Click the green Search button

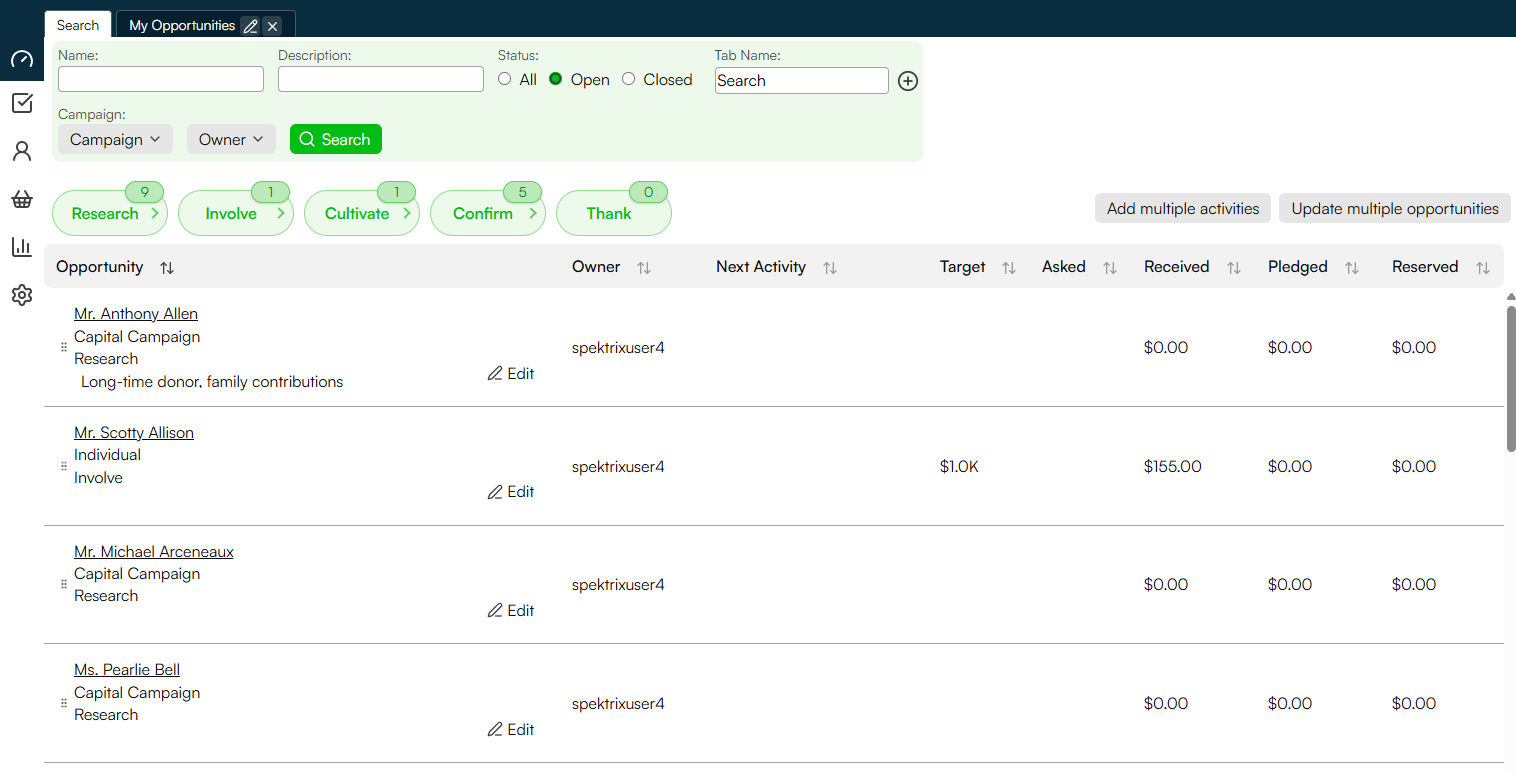(x=336, y=139)
